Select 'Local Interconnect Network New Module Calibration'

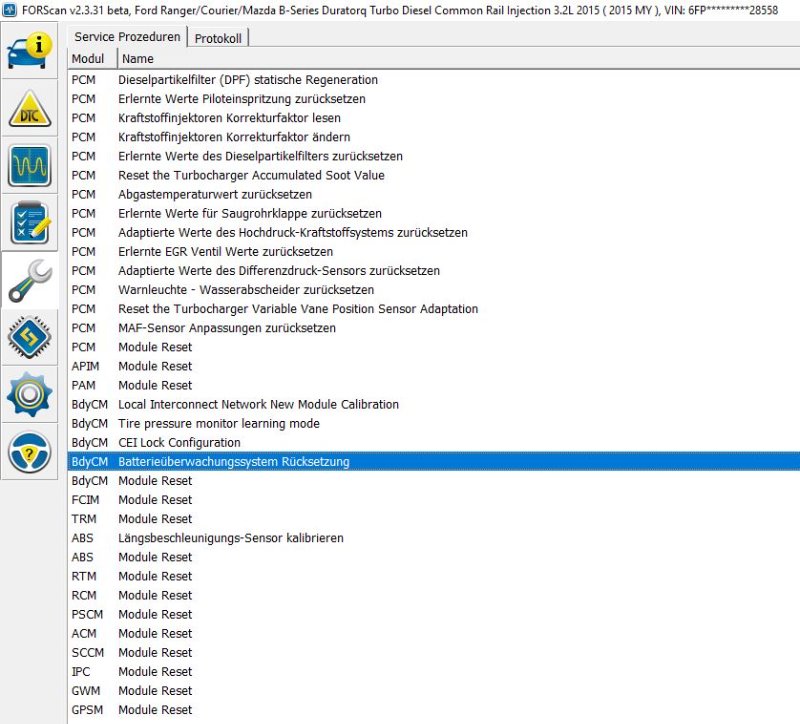(434, 405)
